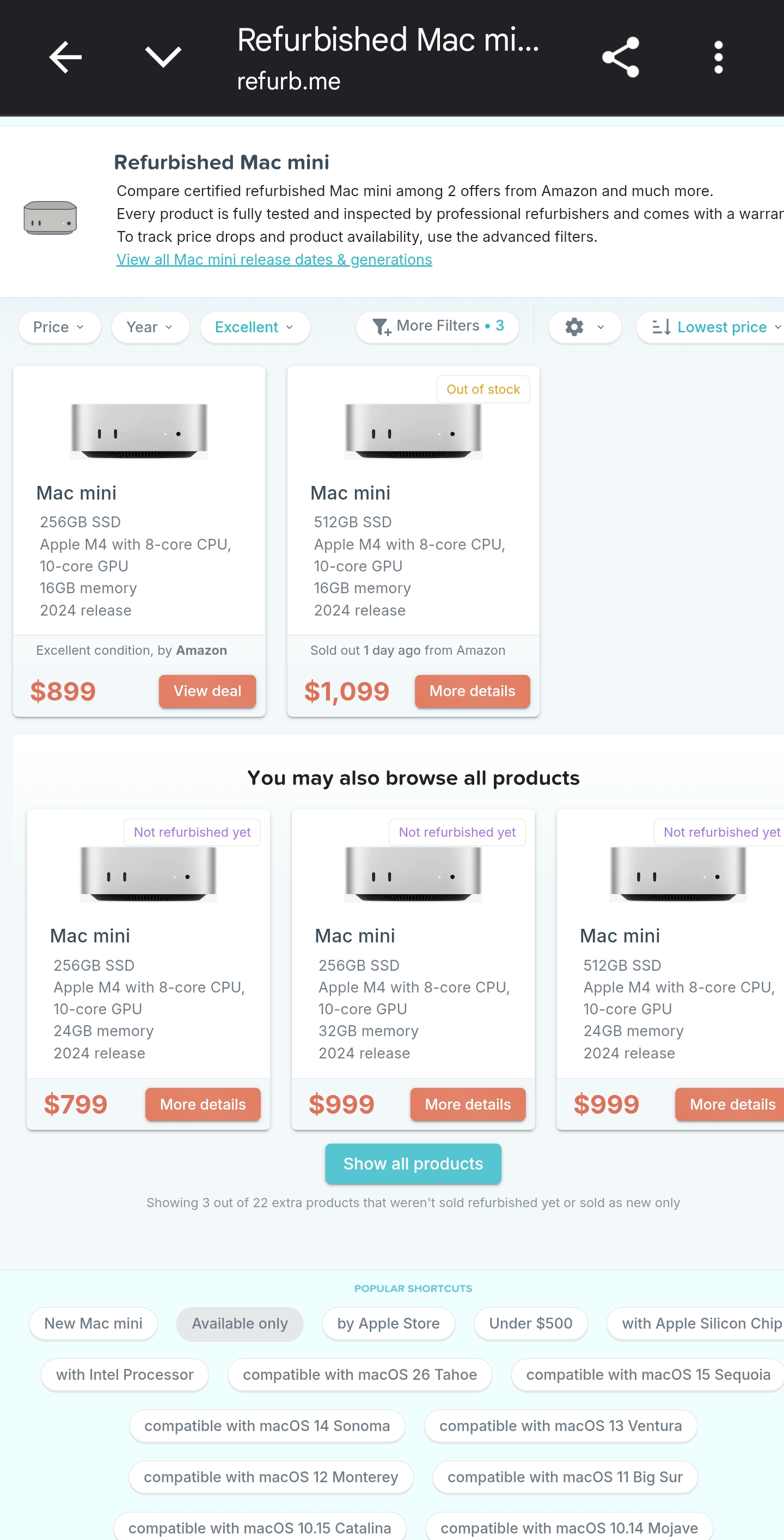This screenshot has width=784, height=1540.
Task: Open the three-dot overflow menu
Action: [718, 57]
